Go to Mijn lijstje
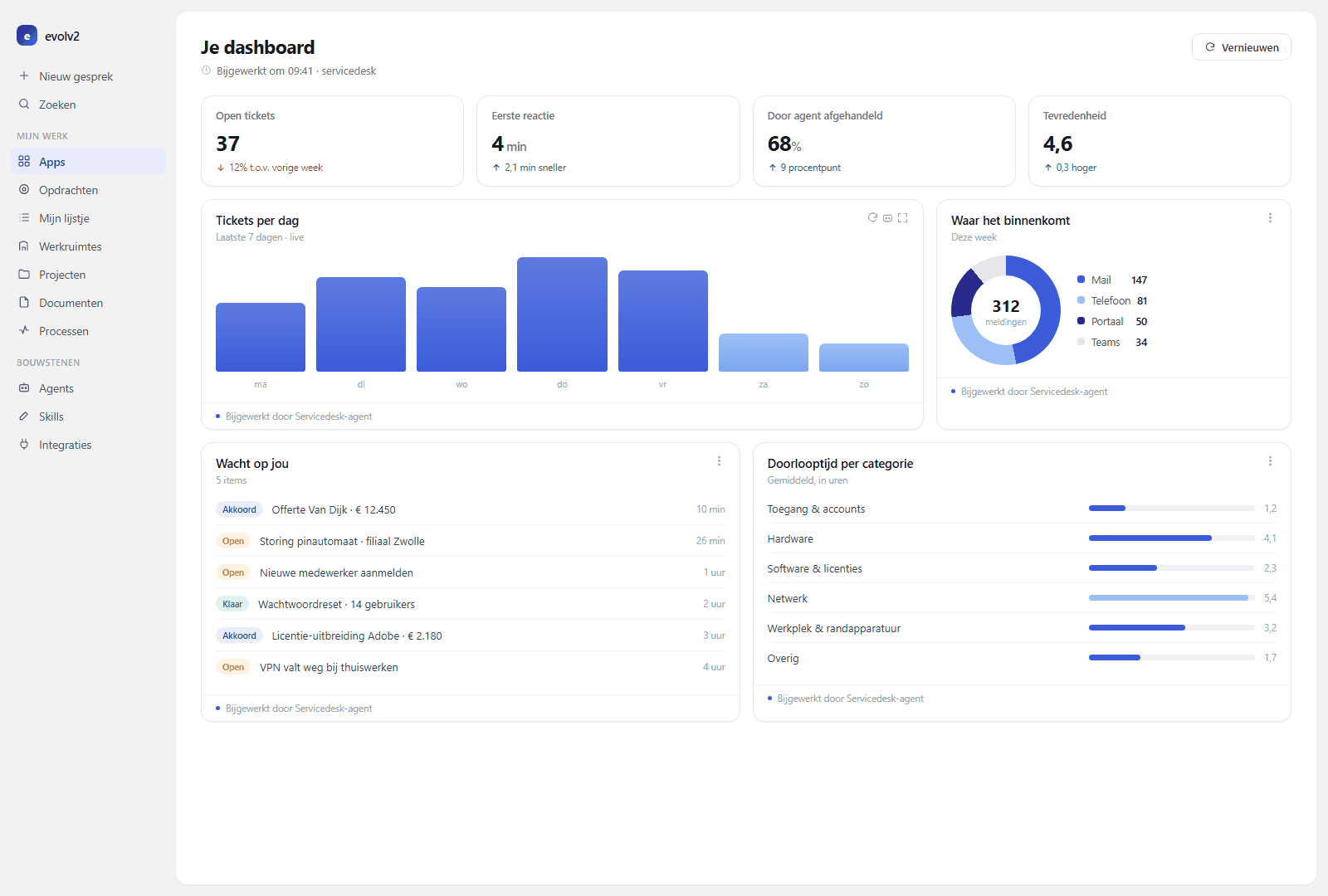This screenshot has width=1328, height=896. pos(88,218)
